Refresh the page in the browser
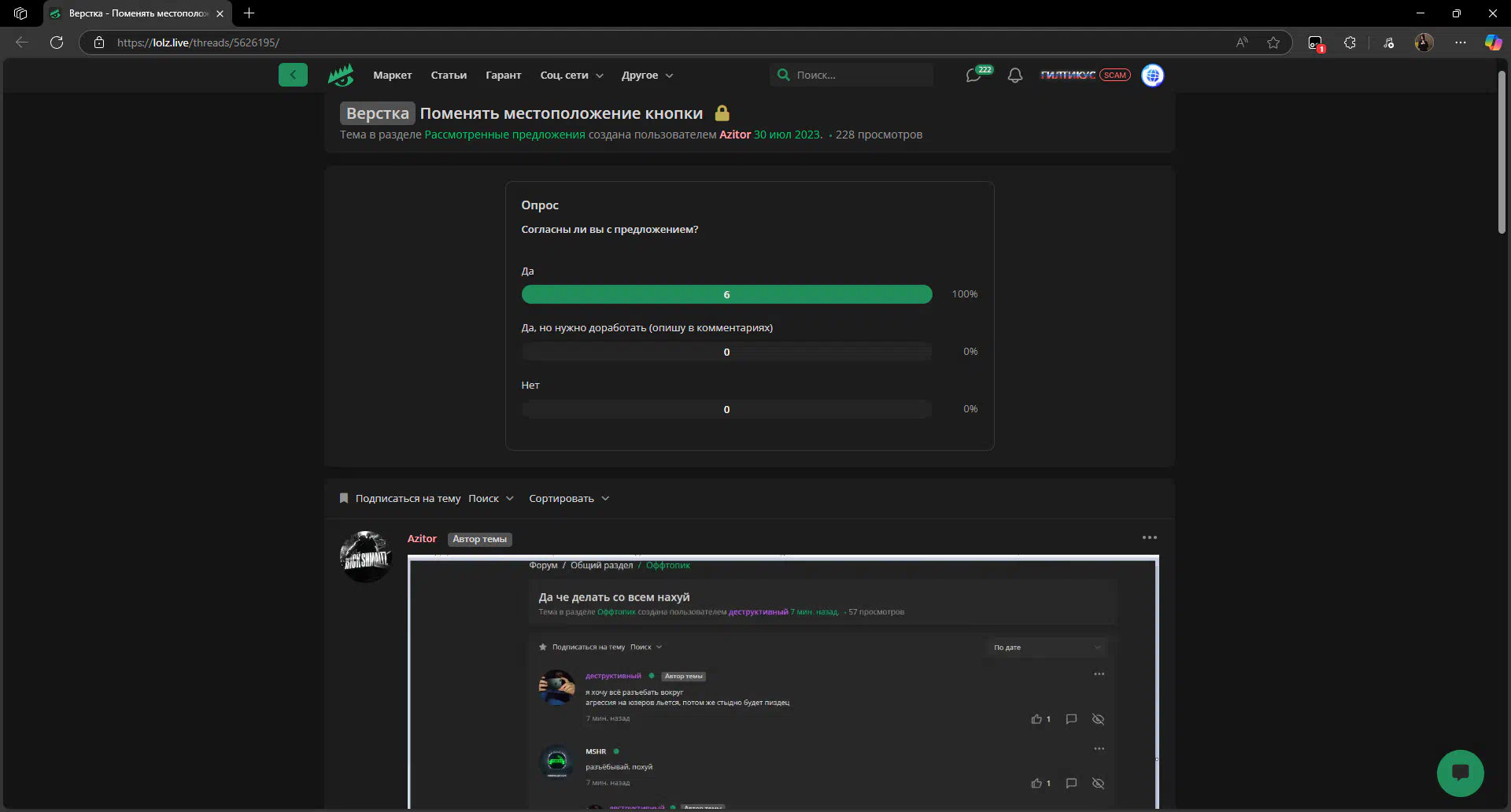Viewport: 1511px width, 812px height. 57,42
